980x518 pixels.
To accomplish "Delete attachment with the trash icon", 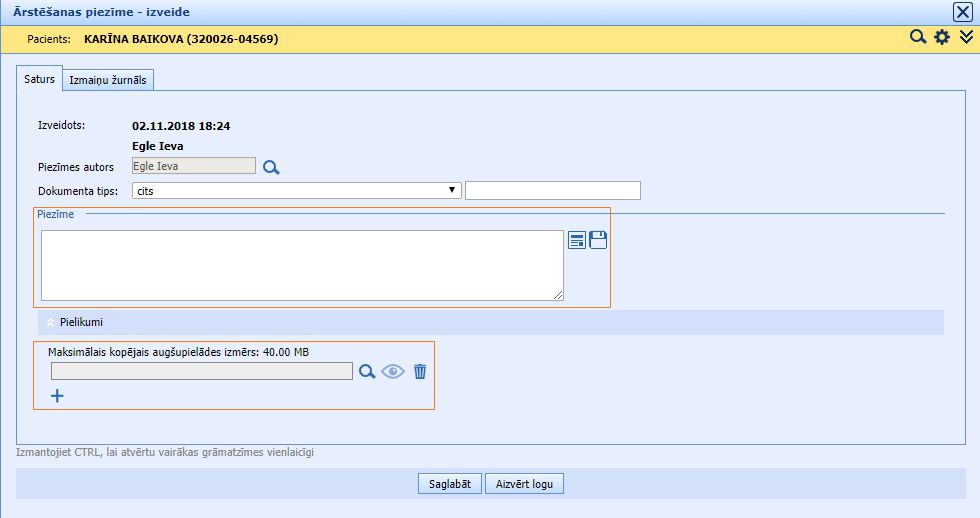I will pos(420,371).
